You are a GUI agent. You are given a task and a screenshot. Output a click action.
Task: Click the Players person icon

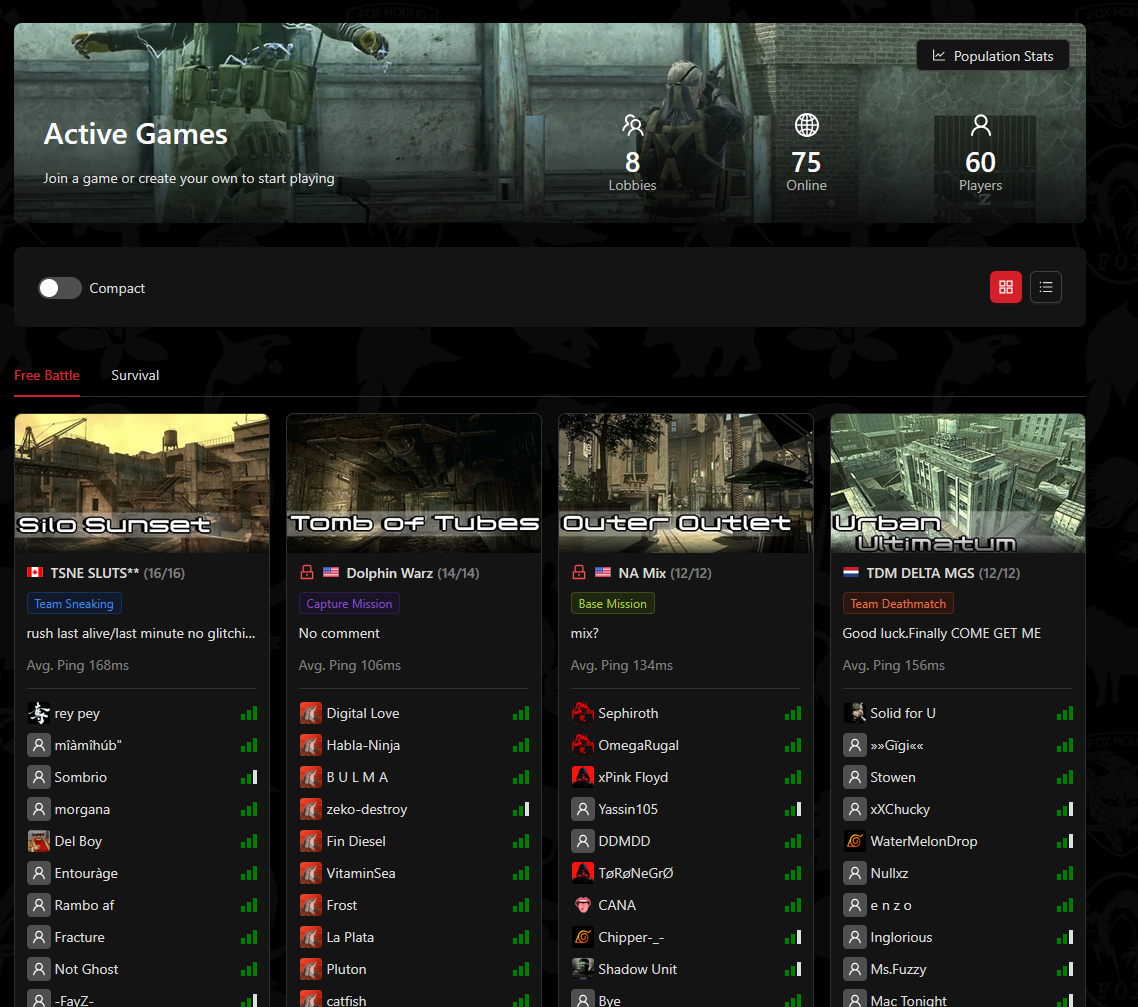click(981, 126)
